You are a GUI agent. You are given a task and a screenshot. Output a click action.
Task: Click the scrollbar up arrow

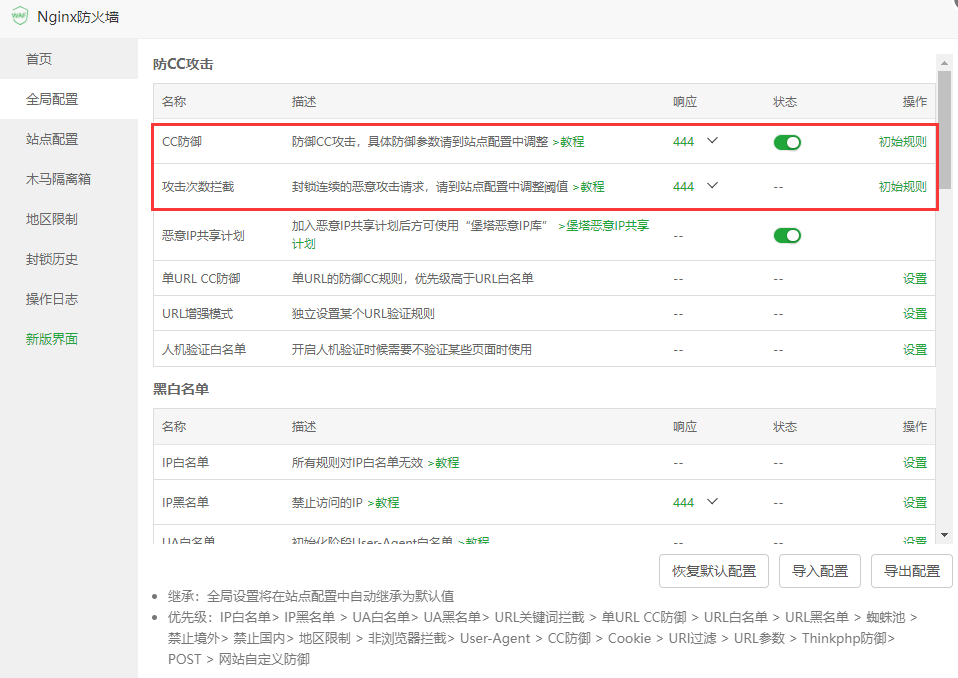(944, 62)
